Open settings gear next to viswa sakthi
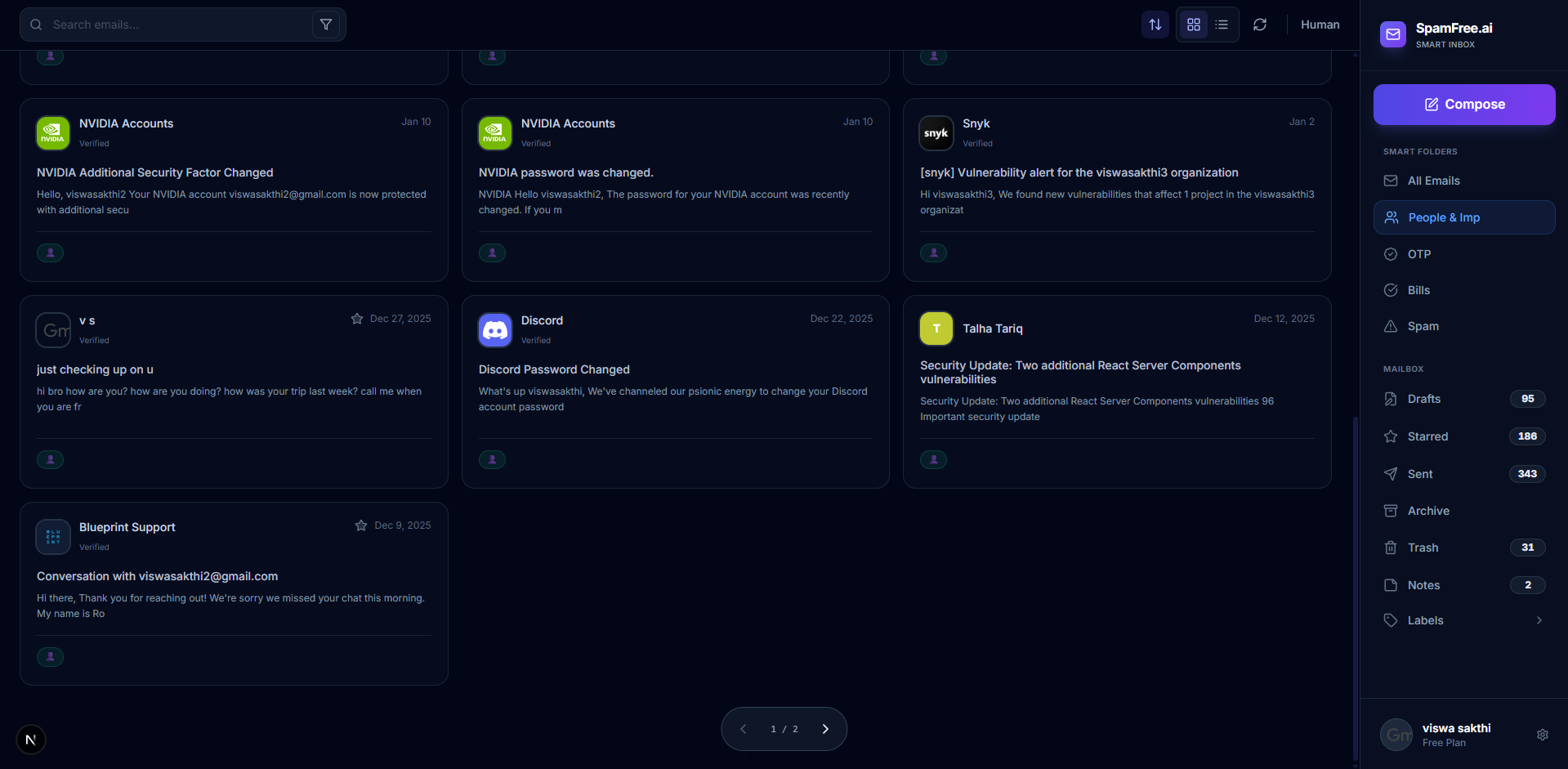The image size is (1568, 769). [x=1542, y=735]
